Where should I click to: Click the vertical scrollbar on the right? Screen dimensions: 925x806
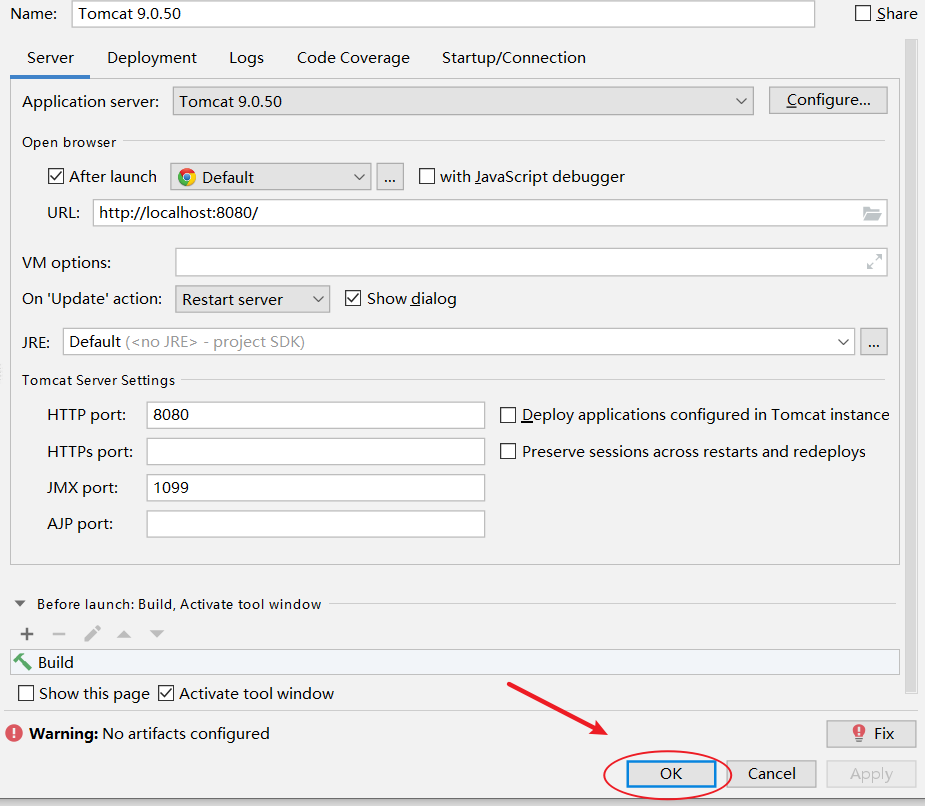point(911,366)
